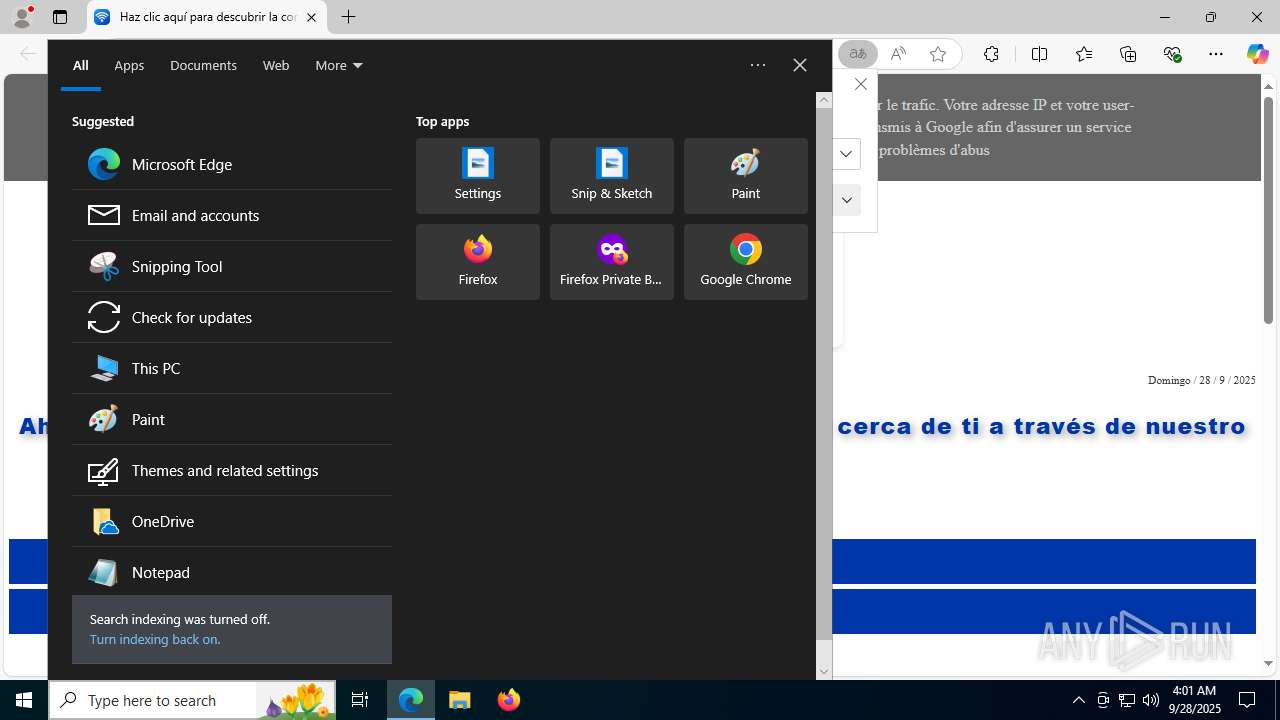
Task: Open a new Edge tab
Action: [348, 17]
